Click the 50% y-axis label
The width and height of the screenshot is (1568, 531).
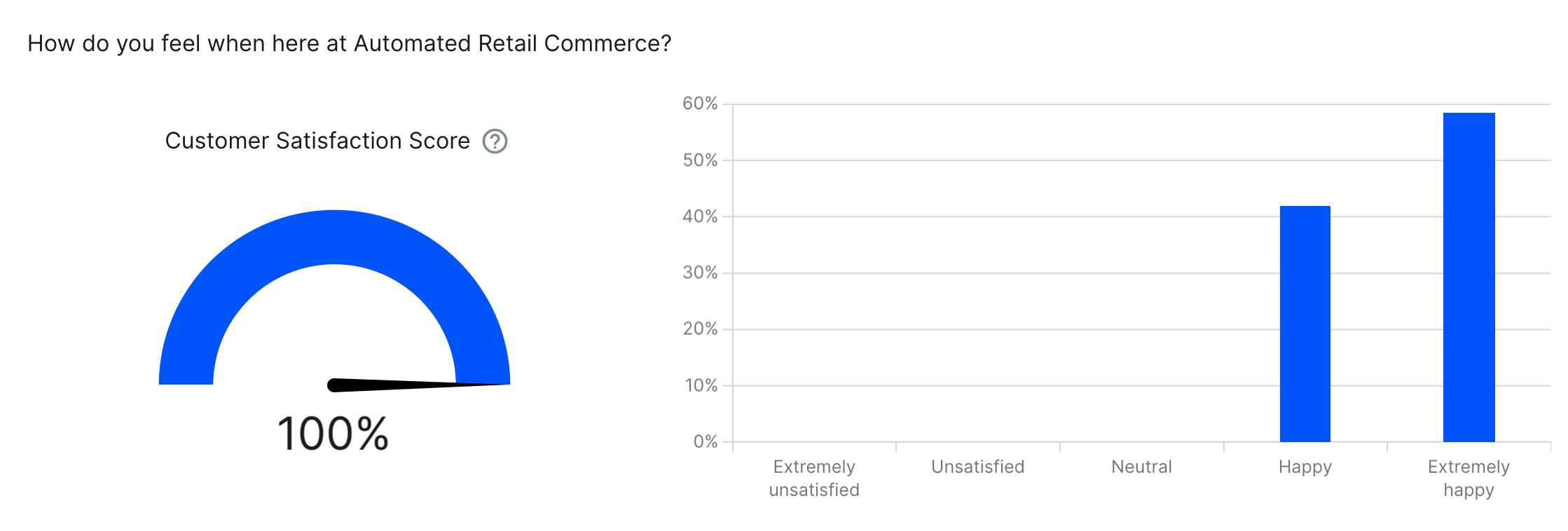[x=700, y=160]
